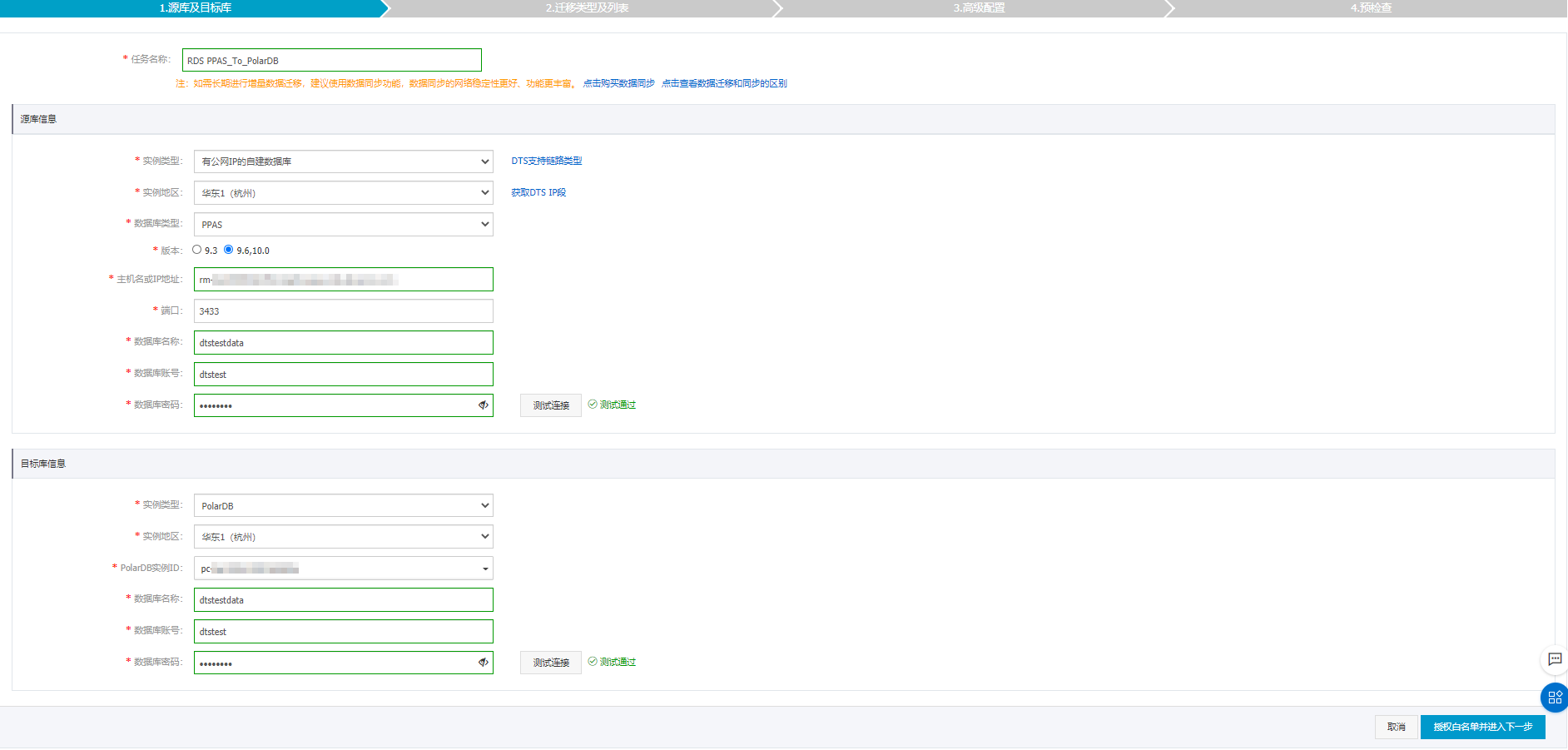Image resolution: width=1568 pixels, height=750 pixels.
Task: Open purchase data synchronization link
Action: 619,83
